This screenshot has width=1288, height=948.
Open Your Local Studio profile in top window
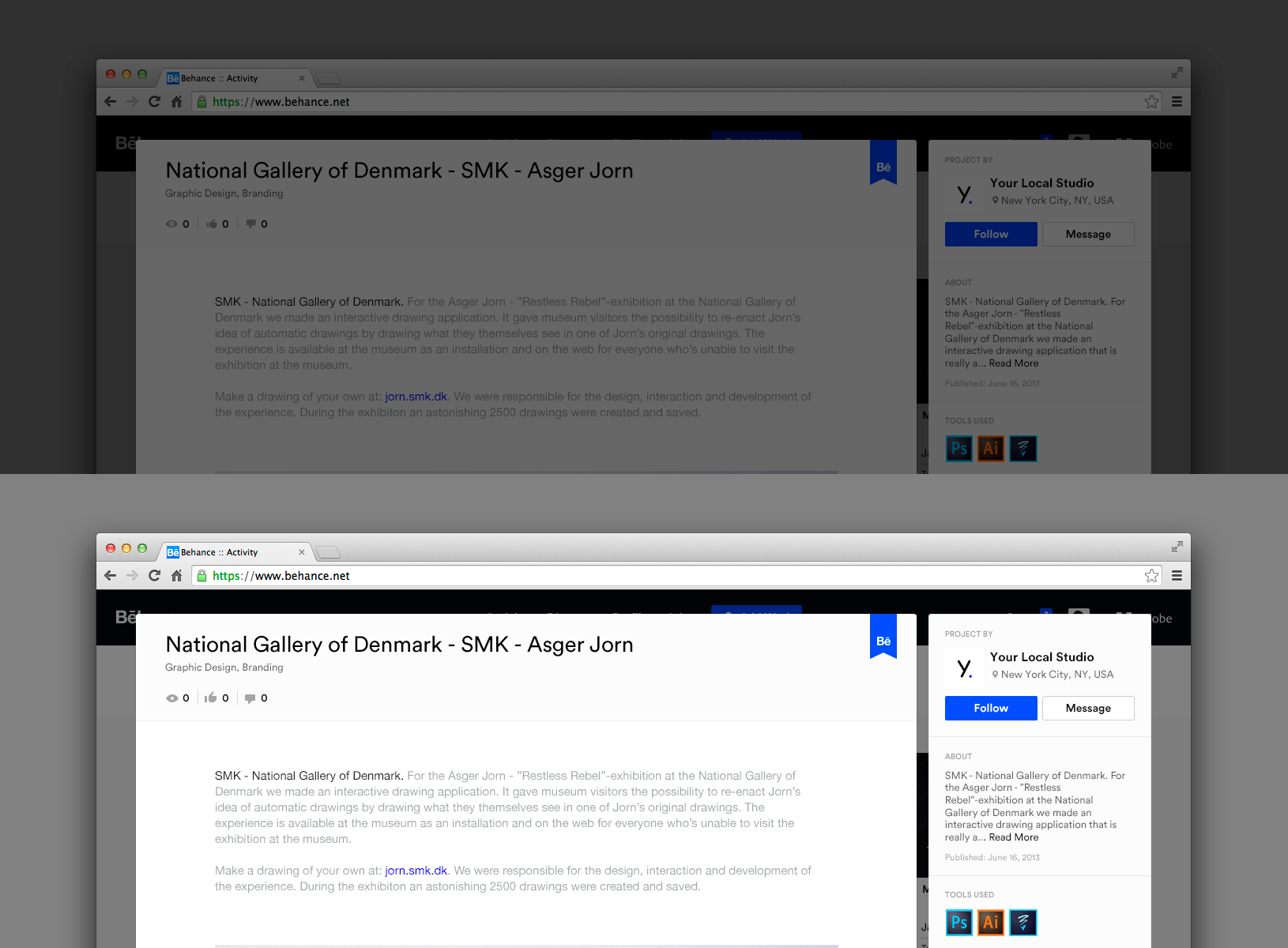click(1041, 182)
